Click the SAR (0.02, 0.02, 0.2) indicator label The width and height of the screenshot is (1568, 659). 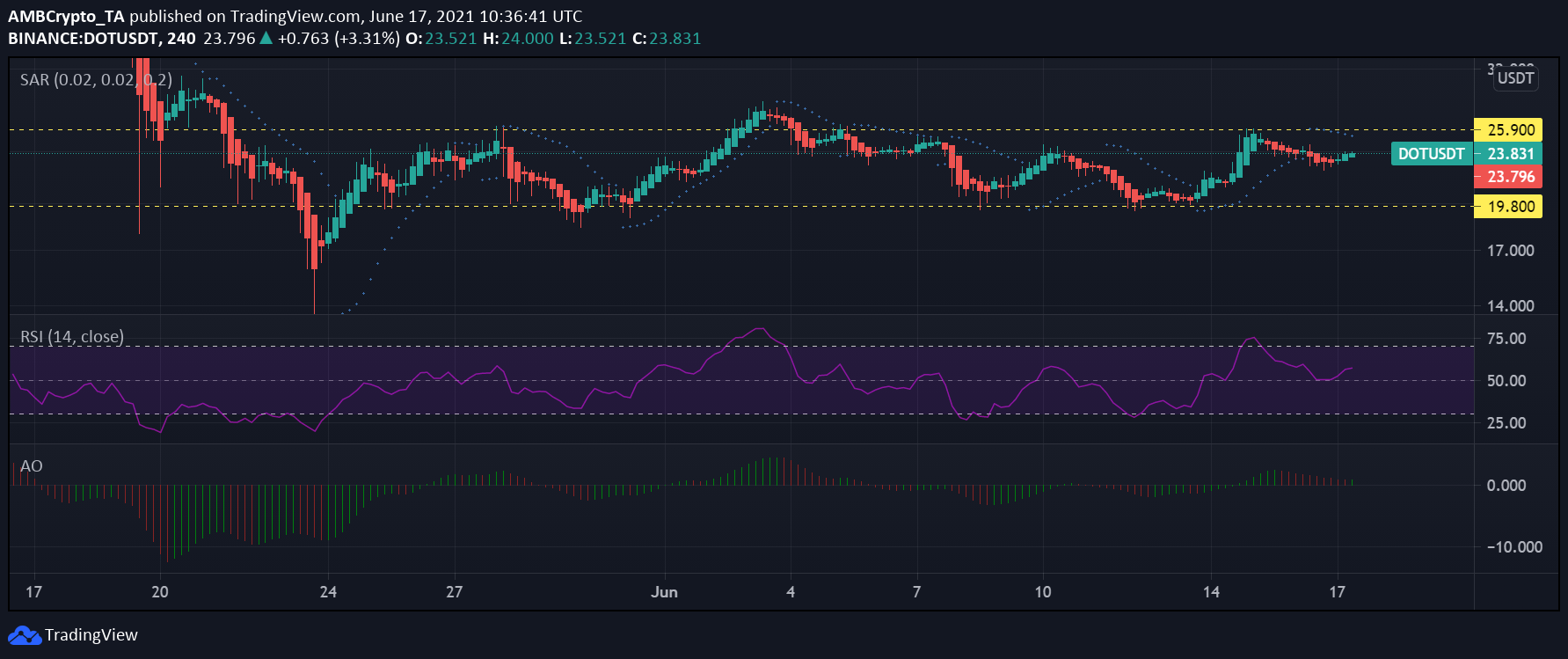coord(96,80)
